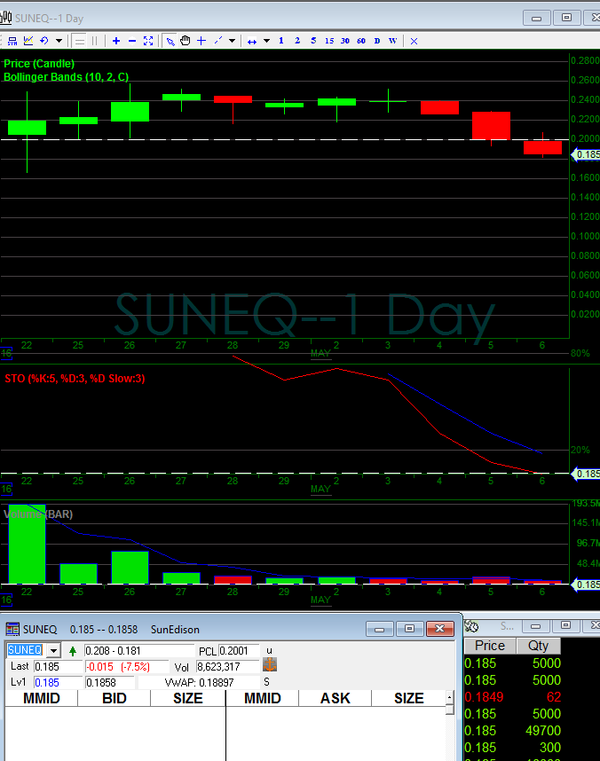
Task: Select the crosshair cursor tool
Action: [x=202, y=41]
